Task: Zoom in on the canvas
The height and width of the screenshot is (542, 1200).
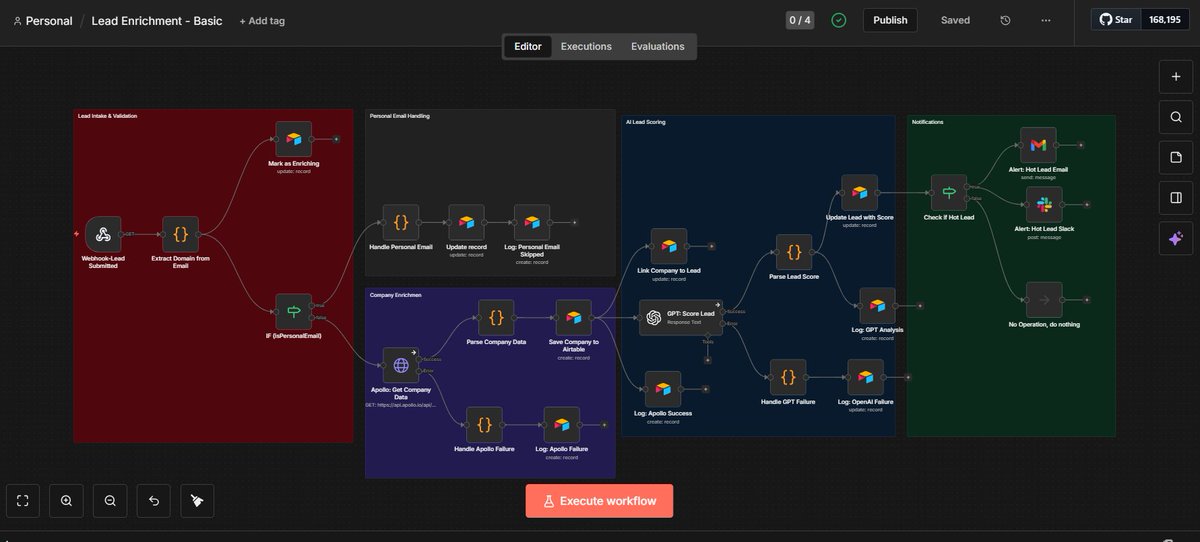Action: click(66, 501)
